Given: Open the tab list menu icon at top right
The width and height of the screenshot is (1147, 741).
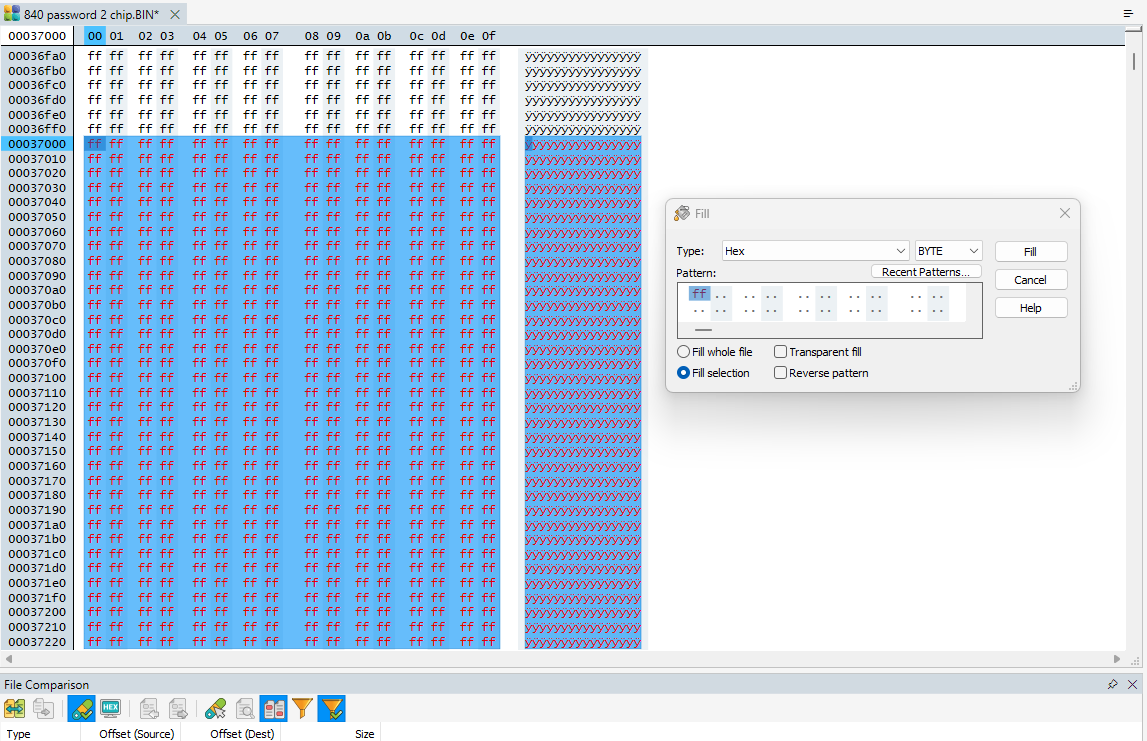Looking at the screenshot, I should click(1128, 13).
